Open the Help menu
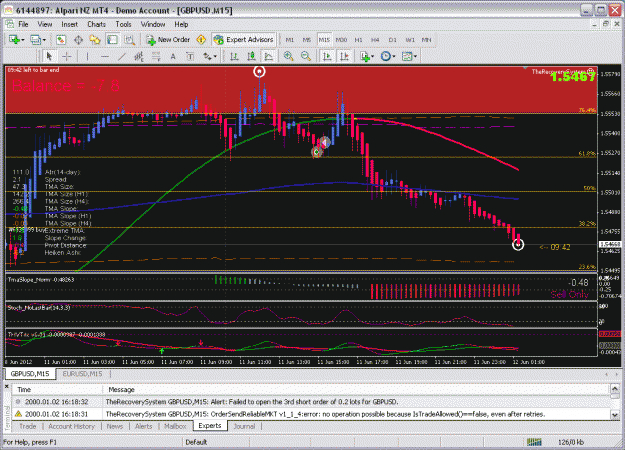This screenshot has height=450, width=625. 181,24
